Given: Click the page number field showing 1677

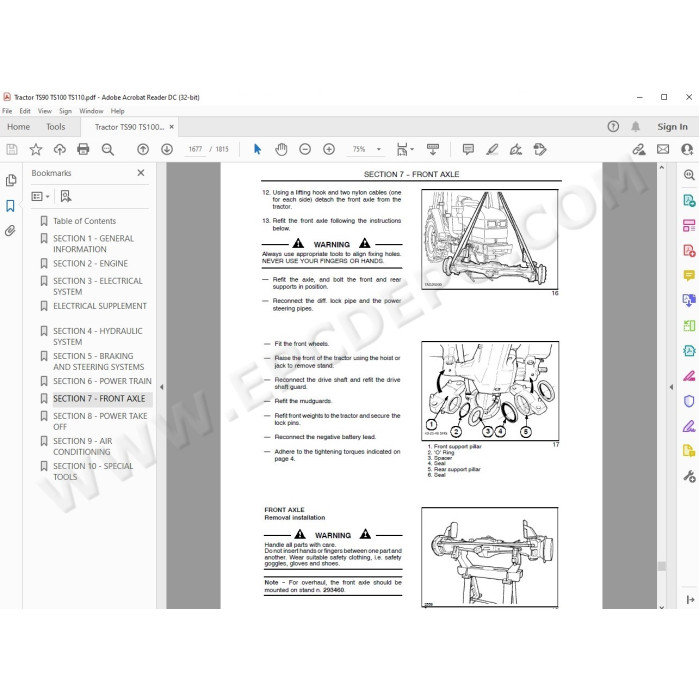Looking at the screenshot, I should (195, 149).
